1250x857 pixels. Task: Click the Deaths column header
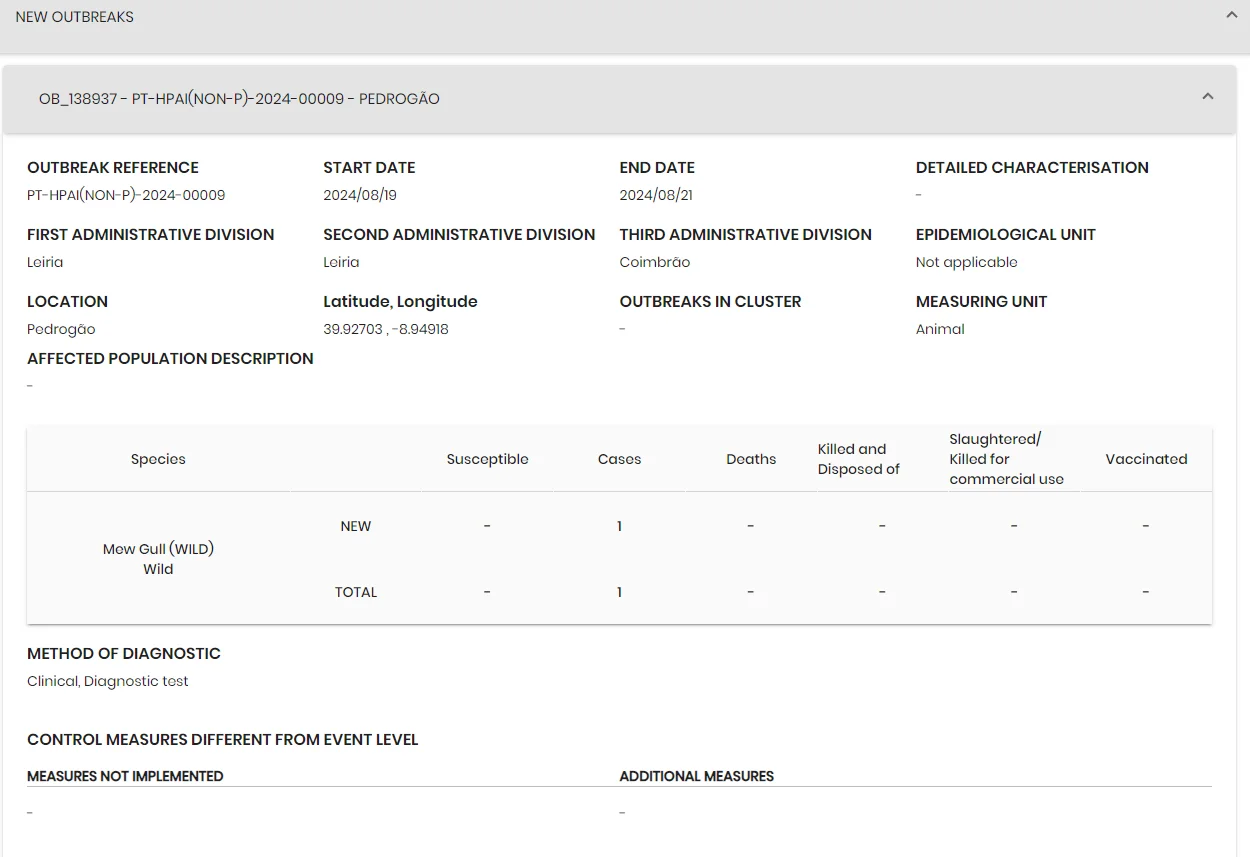(x=751, y=459)
